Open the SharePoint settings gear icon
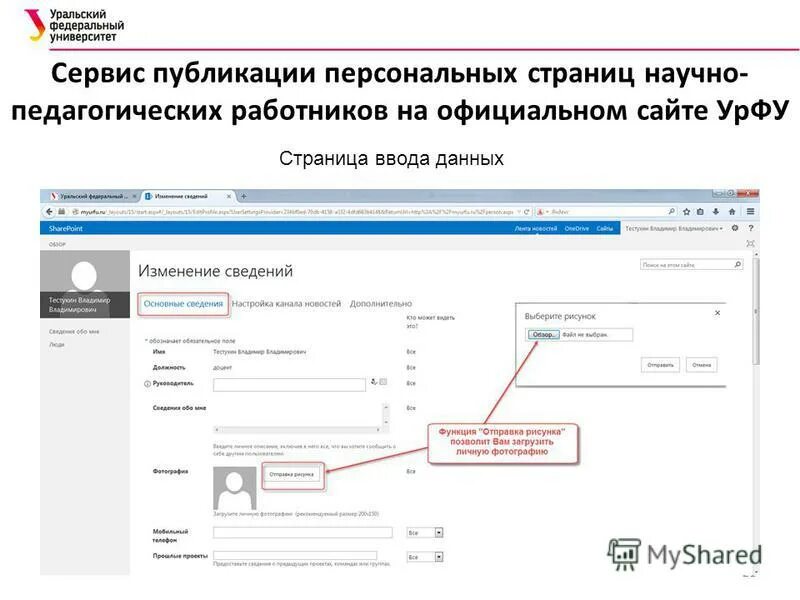800x600 pixels. click(734, 228)
